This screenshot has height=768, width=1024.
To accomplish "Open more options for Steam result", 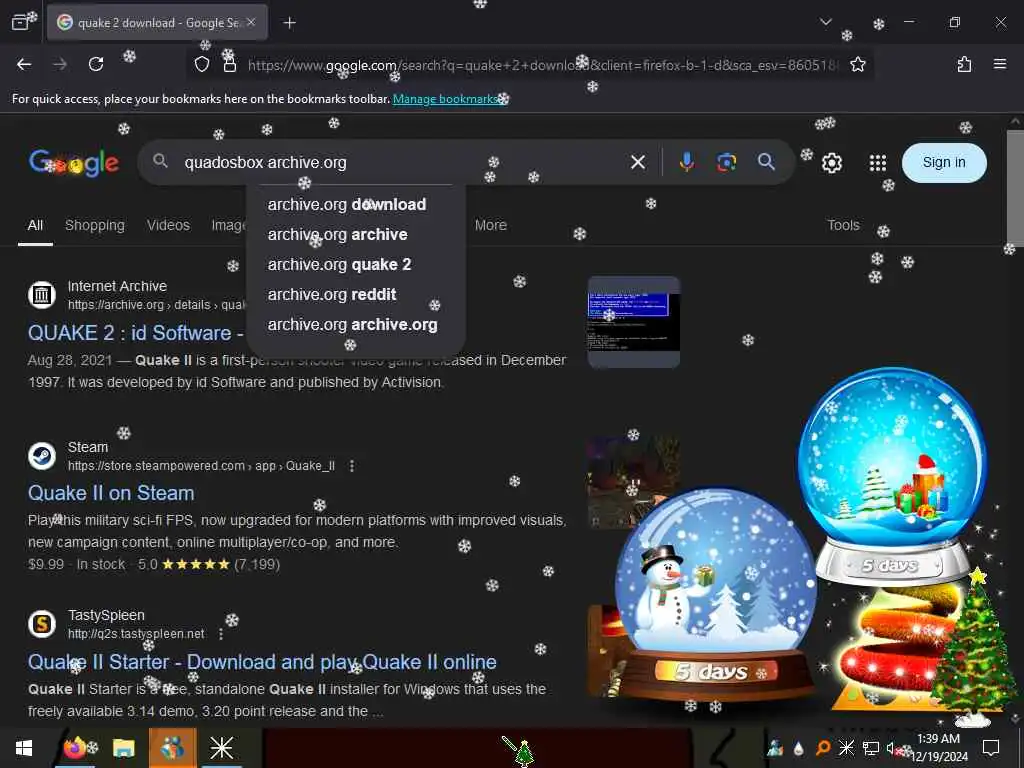I will point(352,466).
